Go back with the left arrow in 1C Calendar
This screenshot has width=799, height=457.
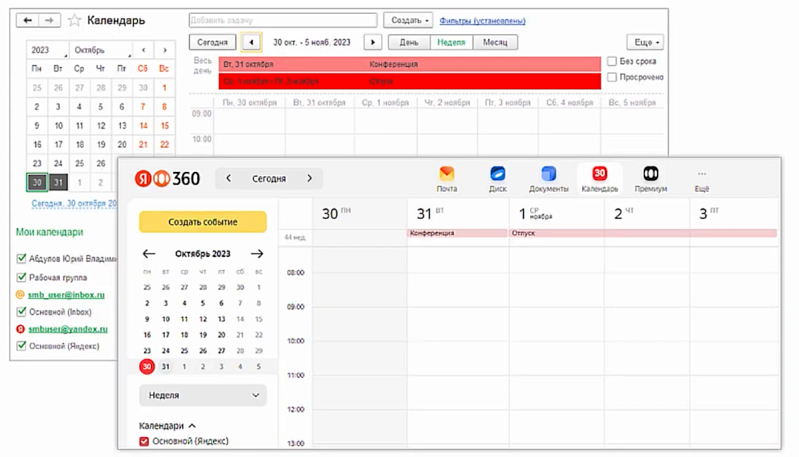point(28,20)
